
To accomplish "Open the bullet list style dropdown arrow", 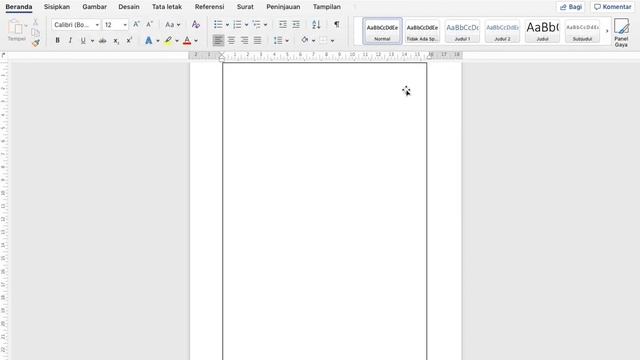I will tap(227, 25).
